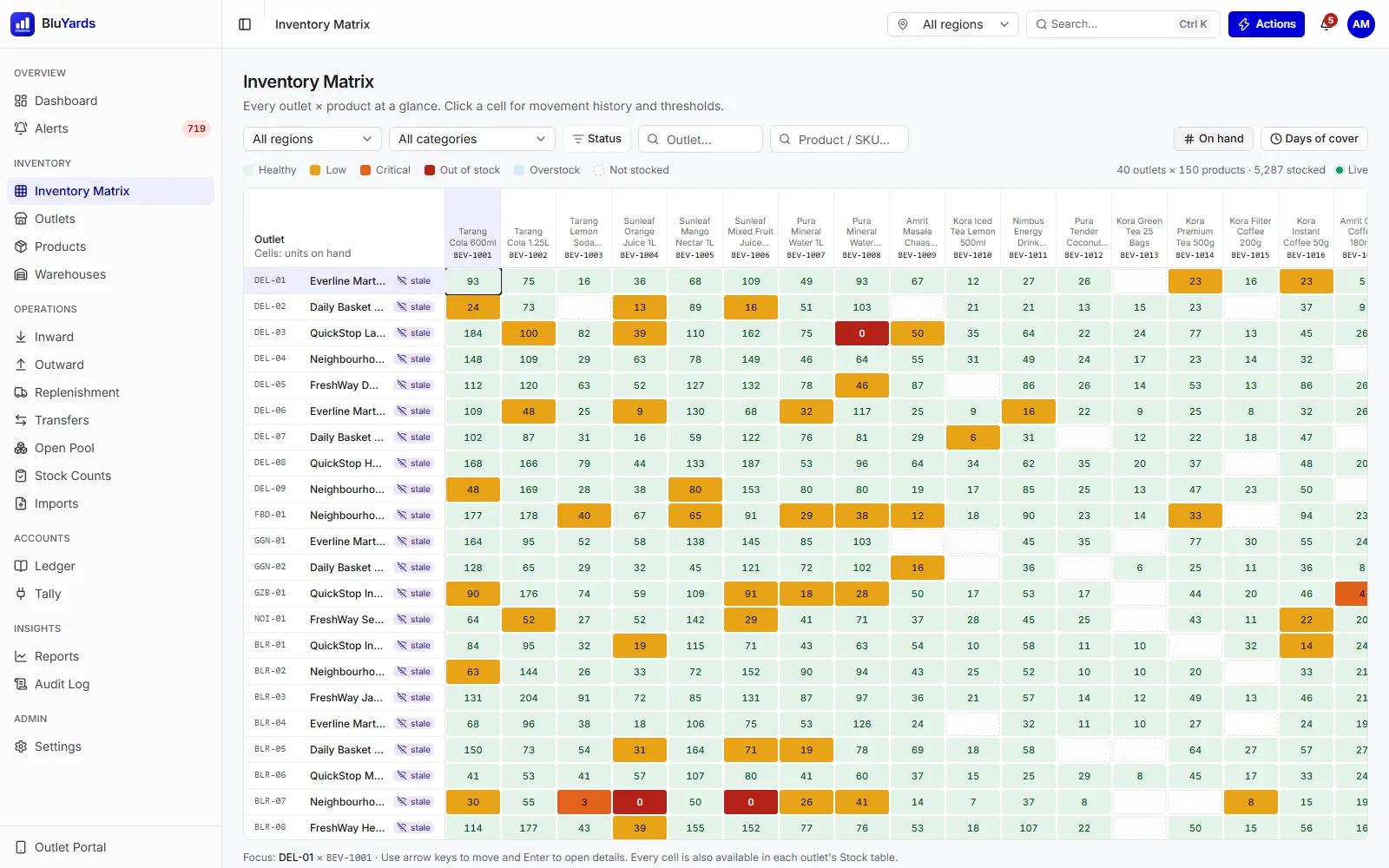The image size is (1389, 868).
Task: Click the Stock Counts clipboard icon
Action: click(21, 476)
